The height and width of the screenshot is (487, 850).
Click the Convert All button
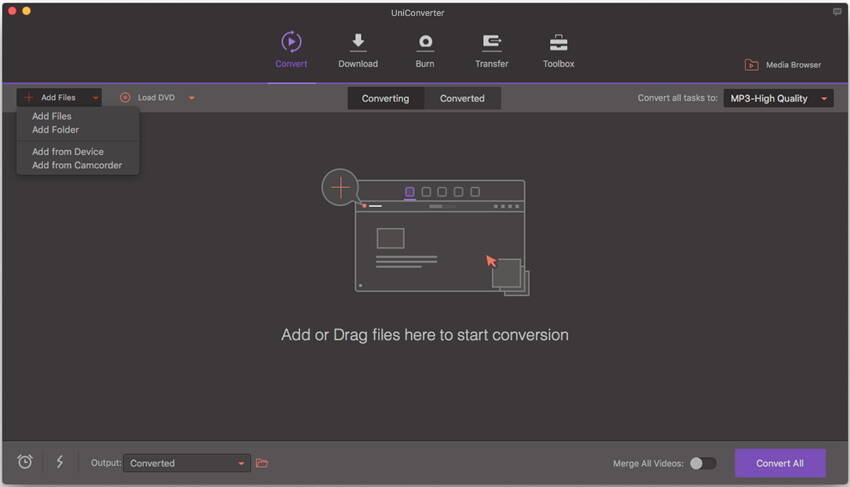(780, 463)
